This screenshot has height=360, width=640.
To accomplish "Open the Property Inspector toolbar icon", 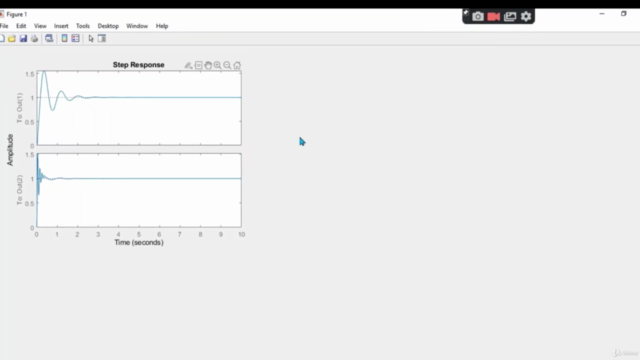I will point(102,38).
